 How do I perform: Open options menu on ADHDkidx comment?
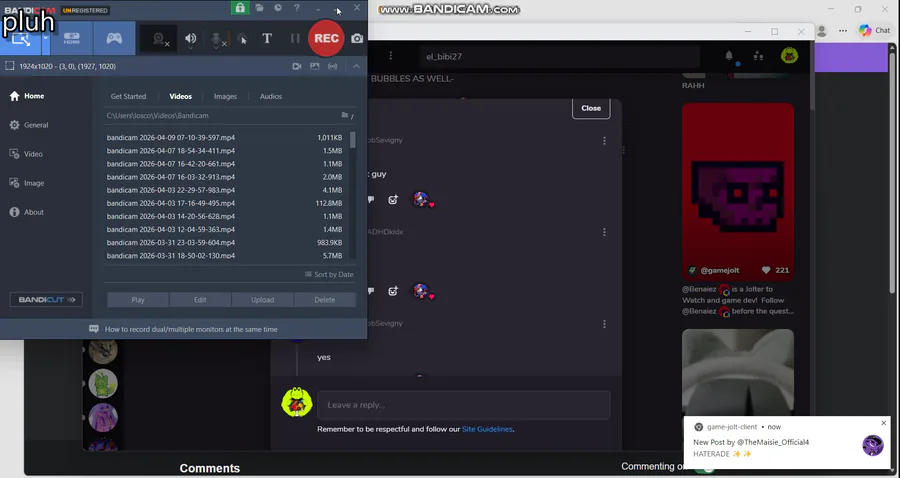(x=604, y=232)
